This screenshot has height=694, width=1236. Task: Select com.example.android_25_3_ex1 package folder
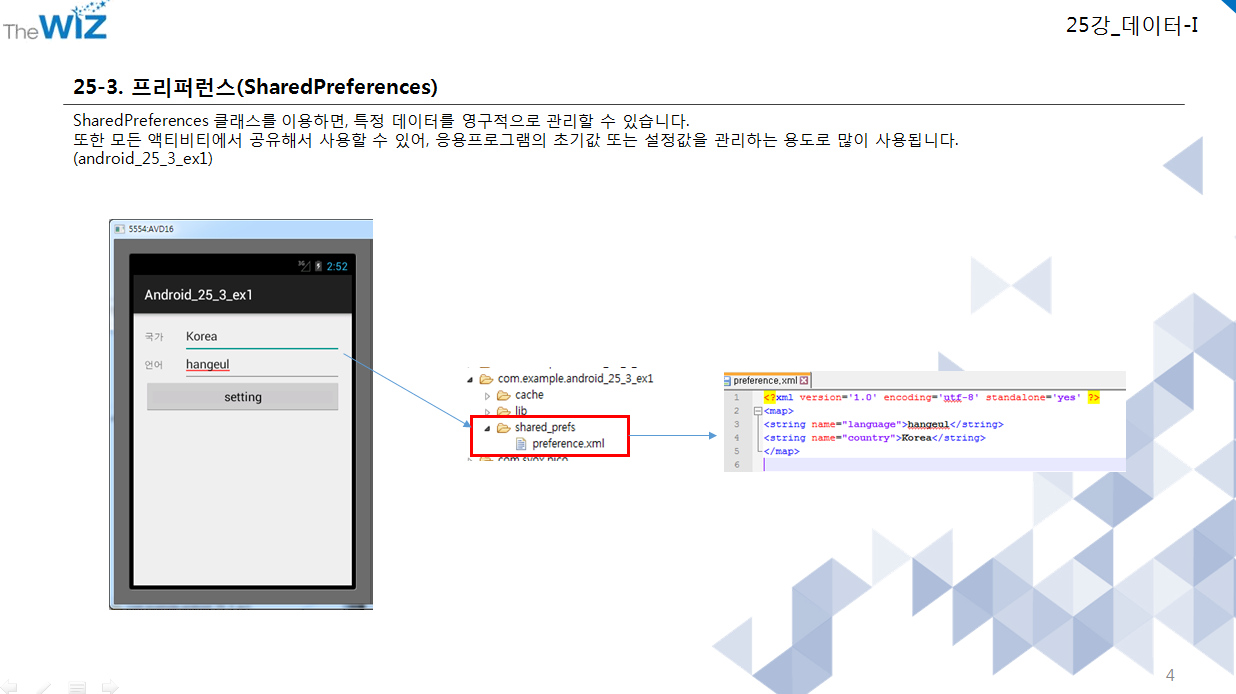pyautogui.click(x=566, y=379)
